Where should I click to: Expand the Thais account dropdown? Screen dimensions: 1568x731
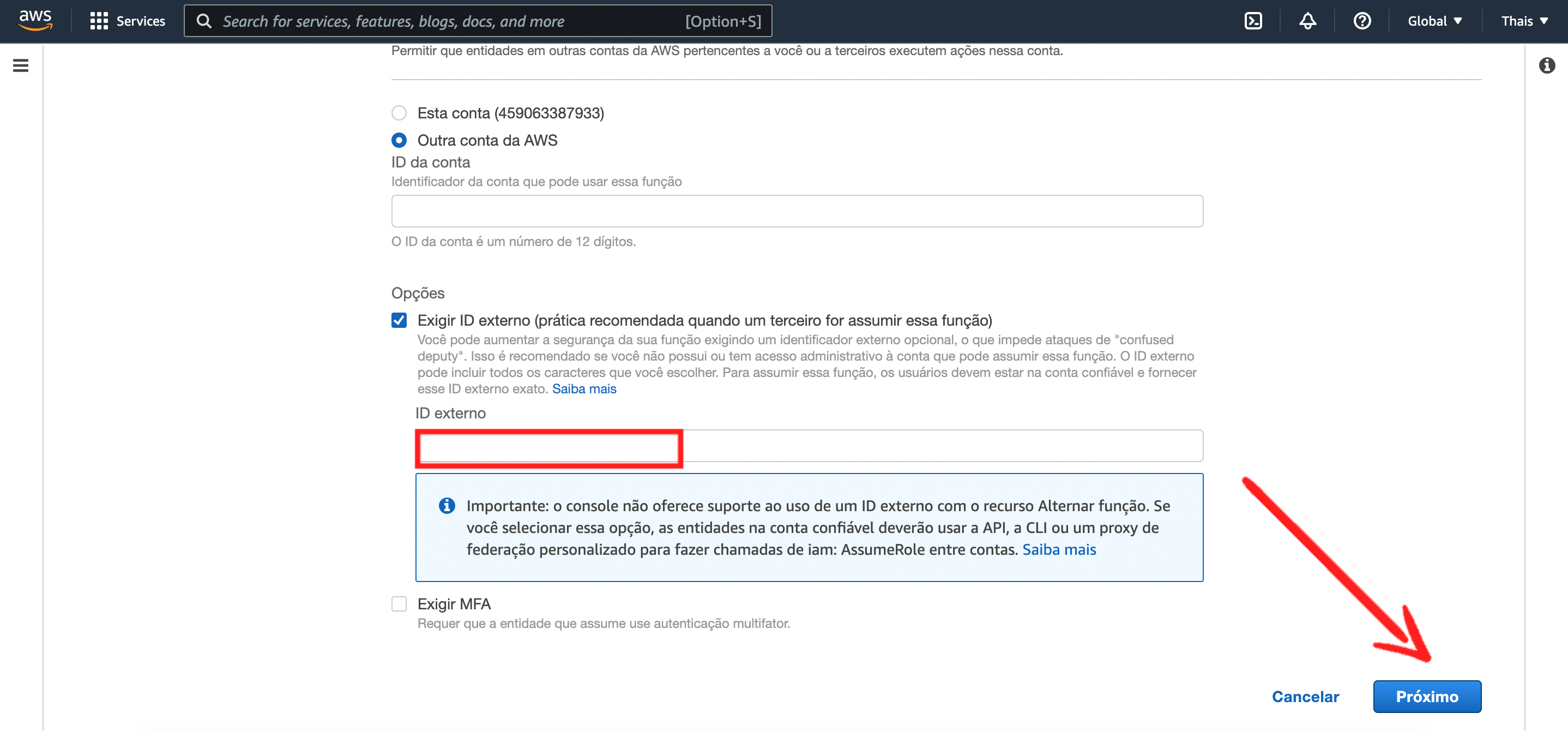pos(1523,21)
